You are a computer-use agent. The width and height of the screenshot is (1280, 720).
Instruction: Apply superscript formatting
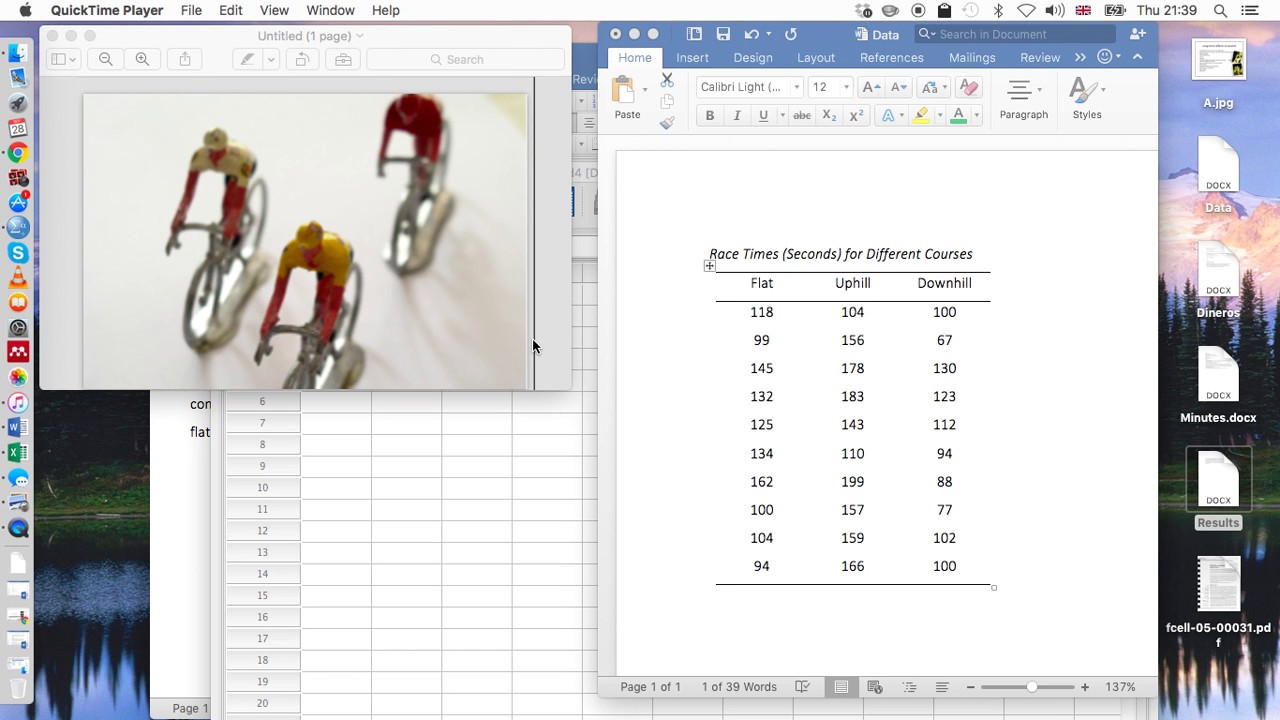(x=856, y=116)
